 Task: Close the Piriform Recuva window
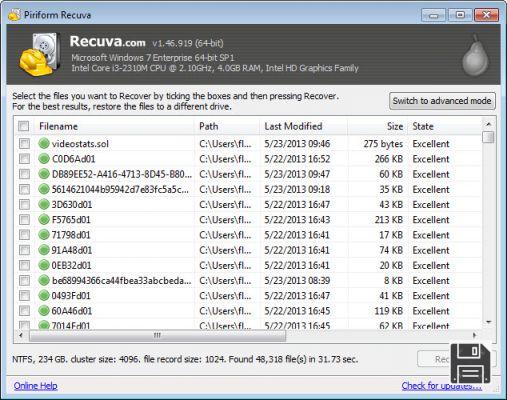(x=486, y=15)
